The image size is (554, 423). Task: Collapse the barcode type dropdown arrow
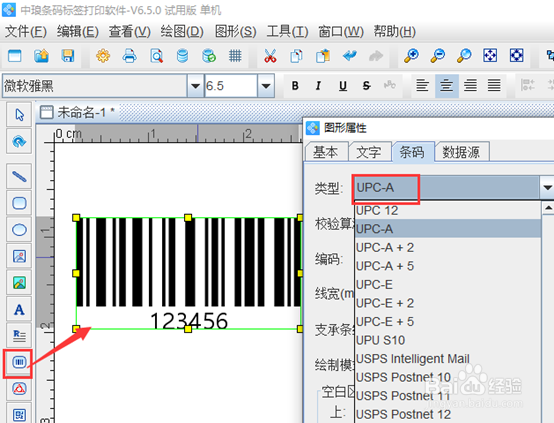point(547,187)
